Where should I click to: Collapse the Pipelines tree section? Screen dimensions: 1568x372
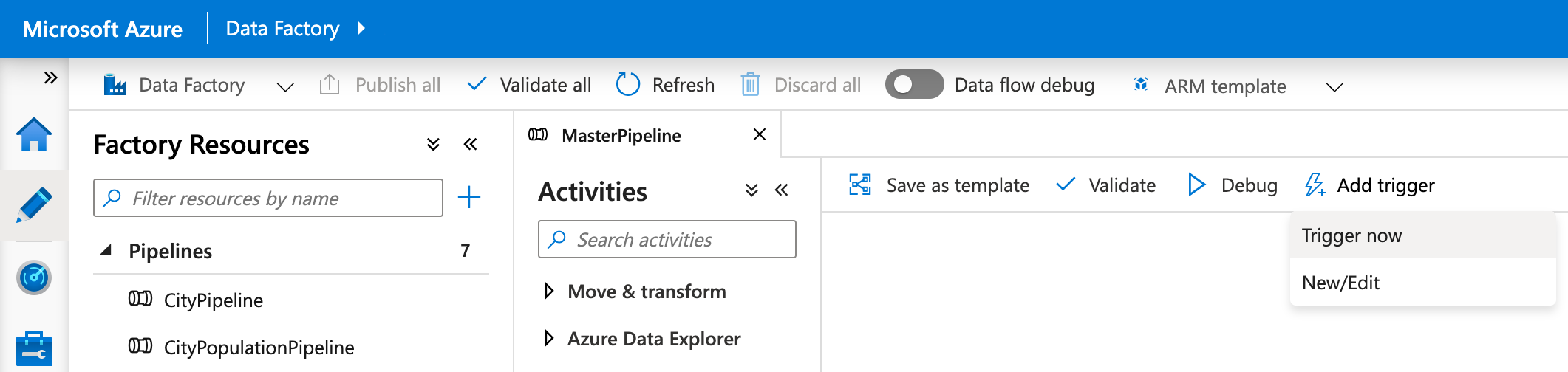(x=106, y=250)
